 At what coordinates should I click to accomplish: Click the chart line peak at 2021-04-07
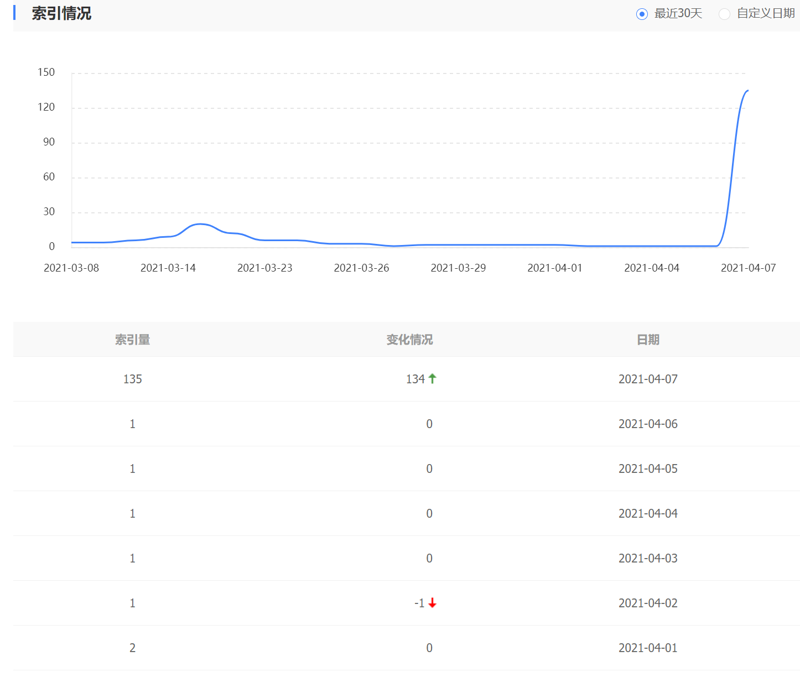[x=746, y=91]
